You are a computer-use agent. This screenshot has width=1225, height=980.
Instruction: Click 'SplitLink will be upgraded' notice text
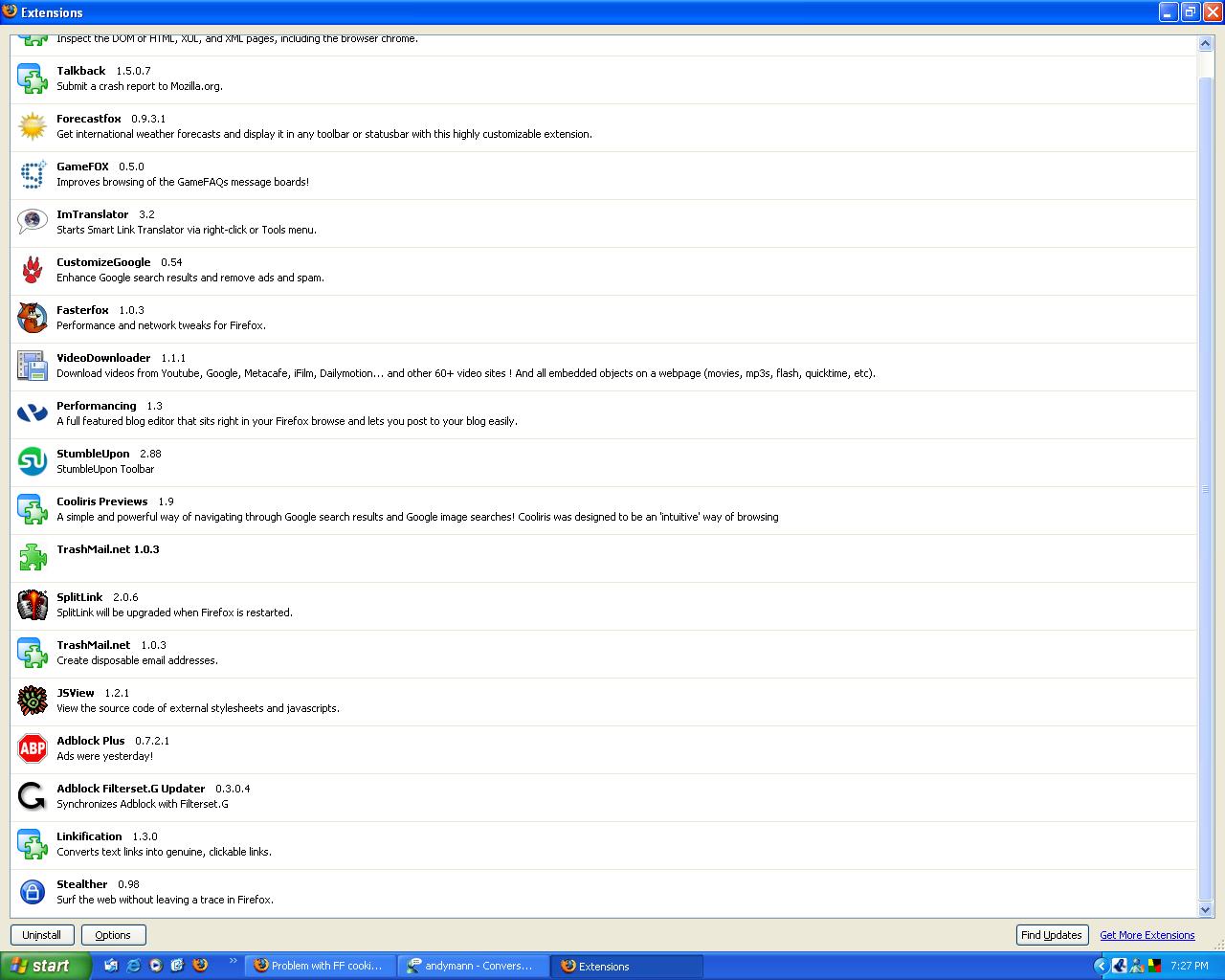175,612
